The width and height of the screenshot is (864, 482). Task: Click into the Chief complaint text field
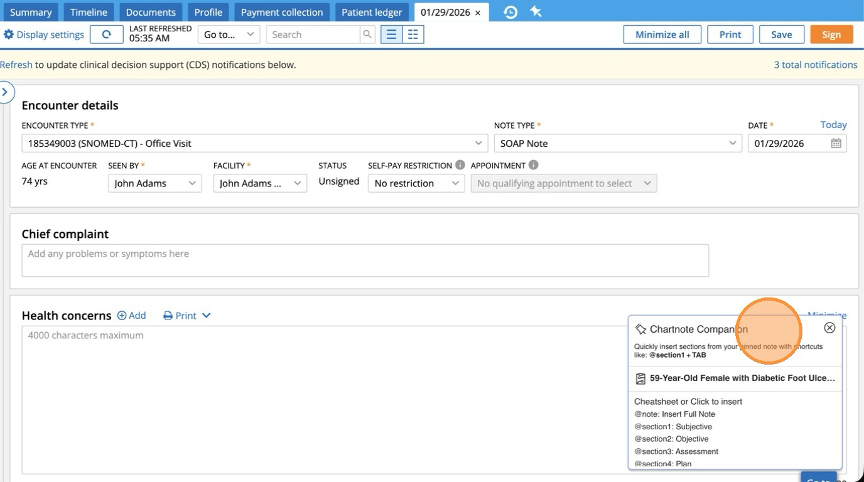pyautogui.click(x=365, y=260)
